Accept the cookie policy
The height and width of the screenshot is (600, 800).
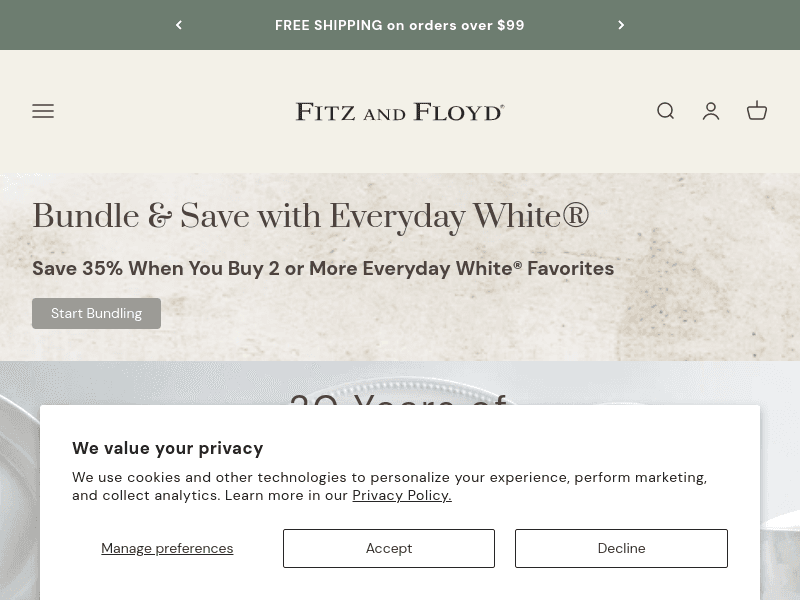[x=389, y=548]
